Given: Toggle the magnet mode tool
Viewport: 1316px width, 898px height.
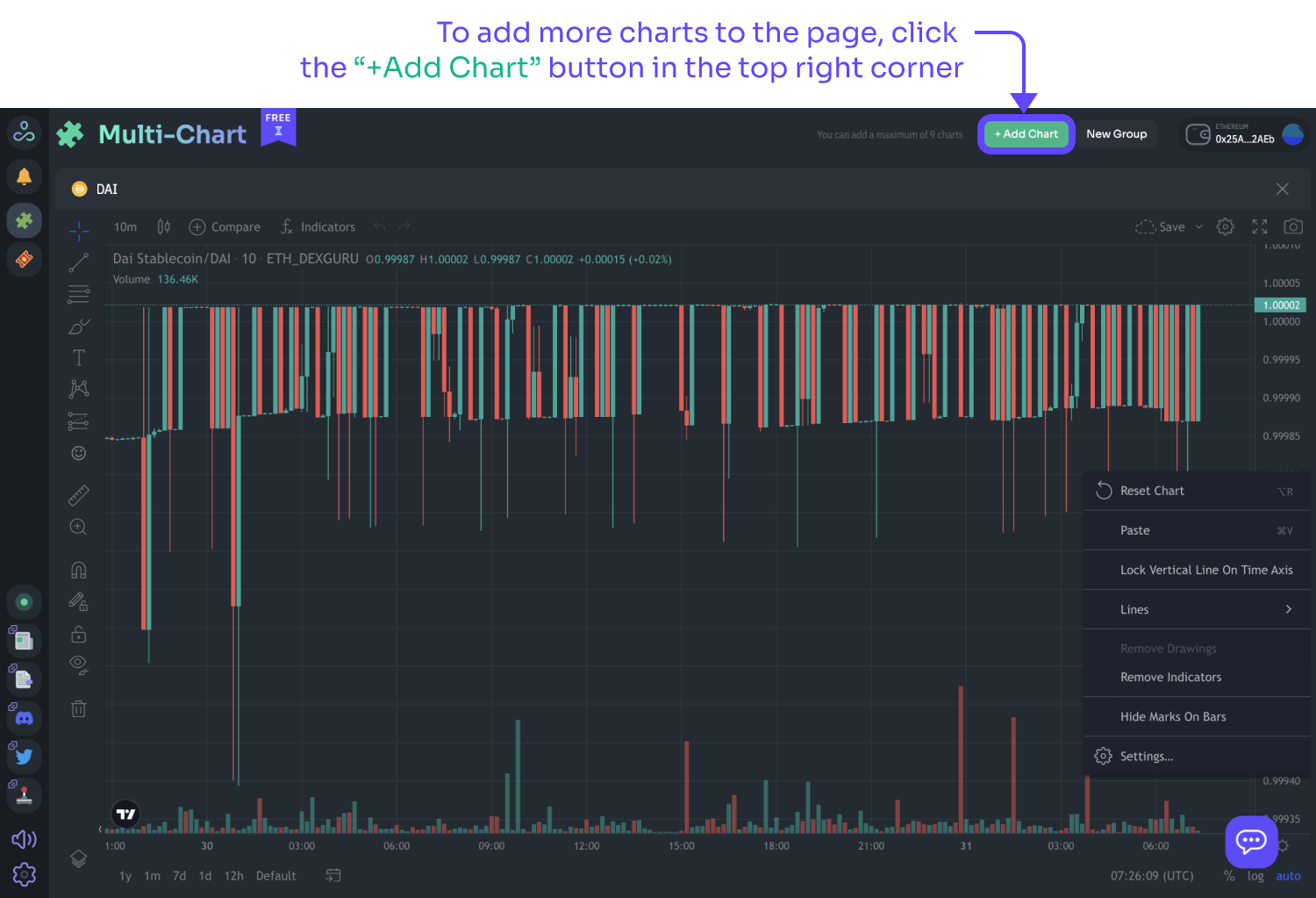Looking at the screenshot, I should pyautogui.click(x=79, y=571).
